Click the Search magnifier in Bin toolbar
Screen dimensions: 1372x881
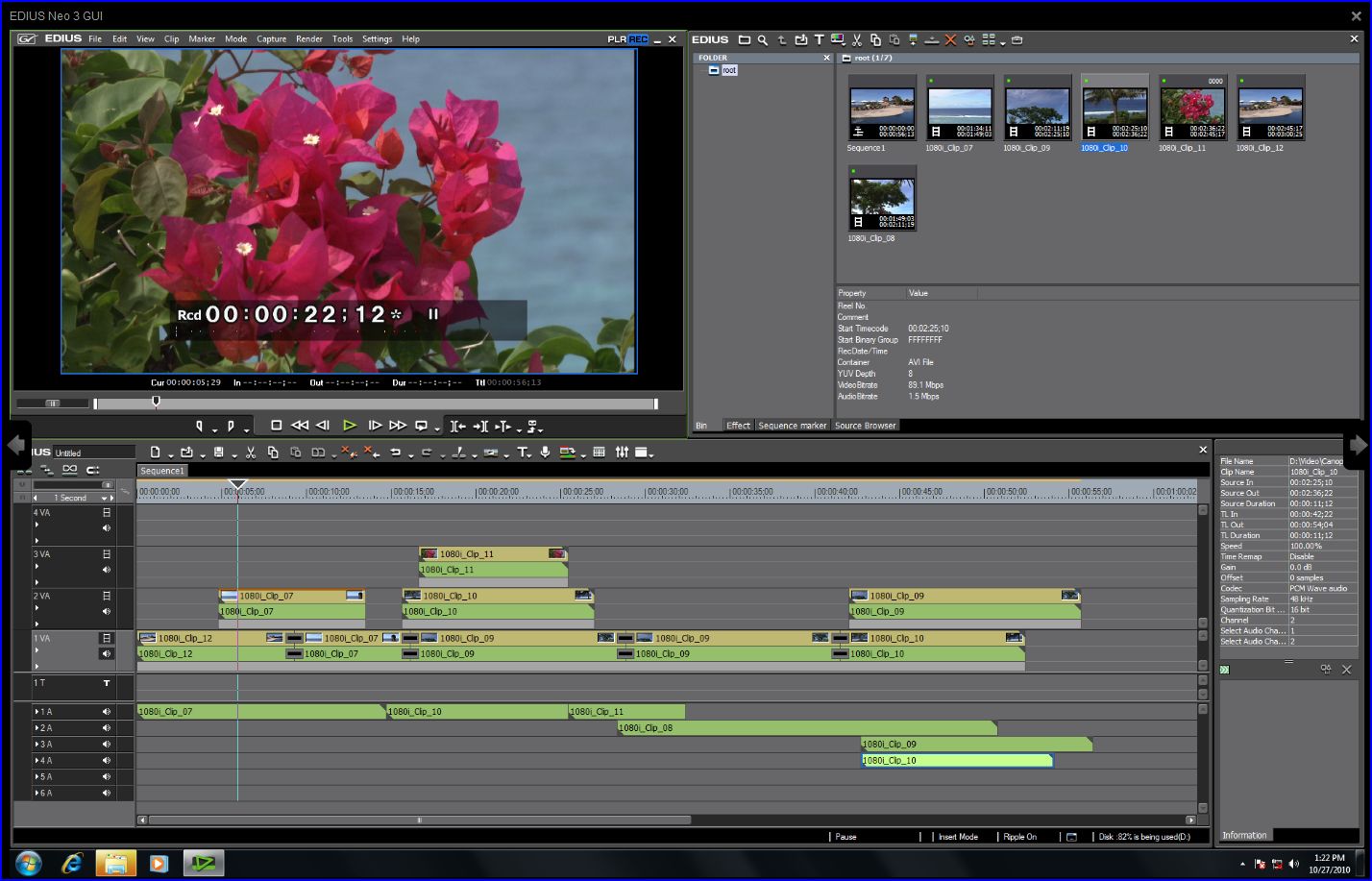(x=762, y=40)
